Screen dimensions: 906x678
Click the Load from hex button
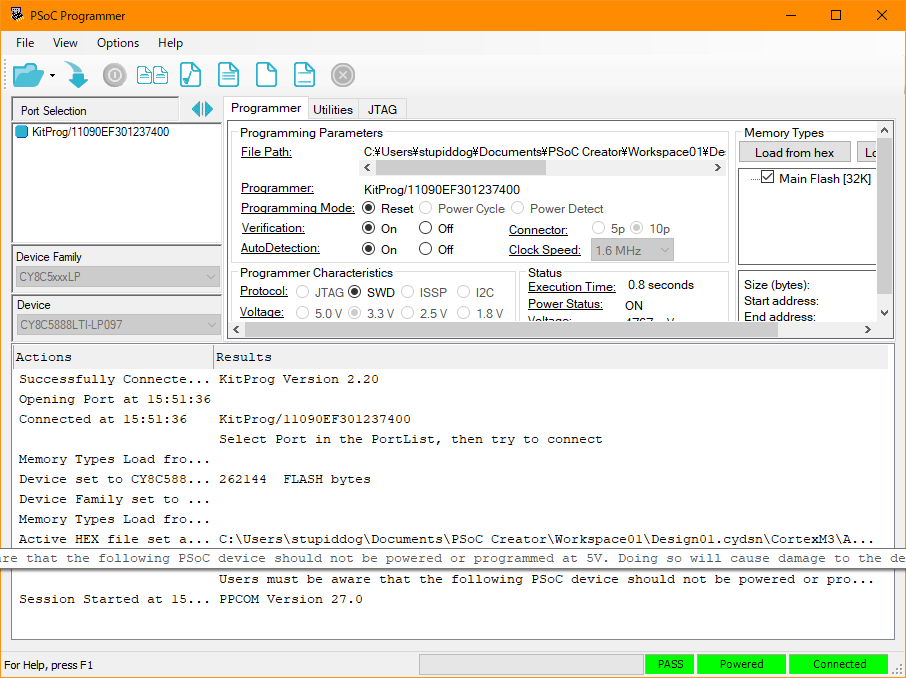pyautogui.click(x=794, y=153)
